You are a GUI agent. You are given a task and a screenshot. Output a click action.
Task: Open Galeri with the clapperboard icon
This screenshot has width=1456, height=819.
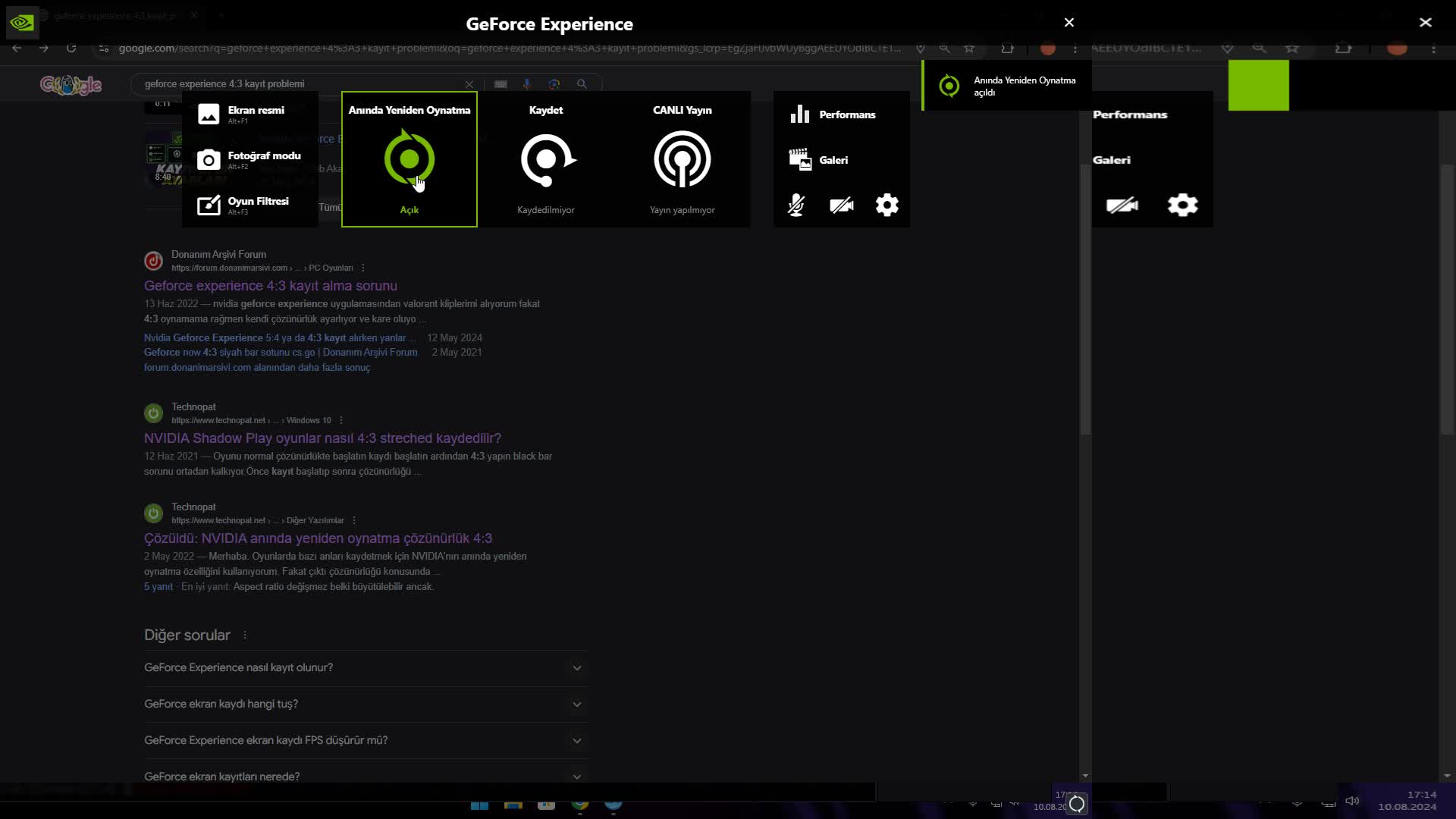[819, 160]
